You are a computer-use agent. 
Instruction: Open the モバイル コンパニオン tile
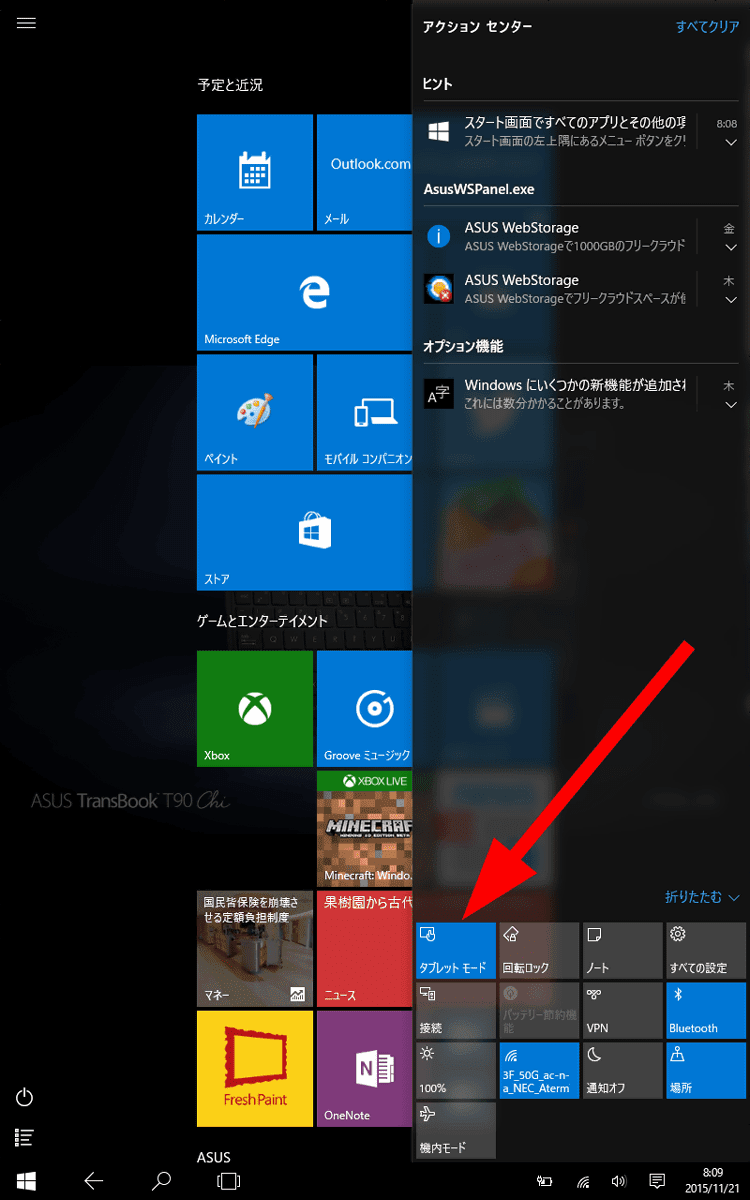365,412
